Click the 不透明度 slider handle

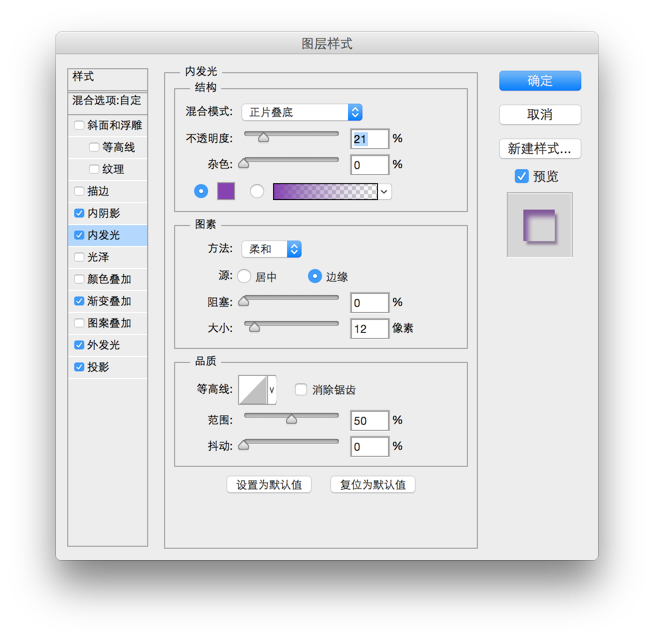tap(263, 137)
